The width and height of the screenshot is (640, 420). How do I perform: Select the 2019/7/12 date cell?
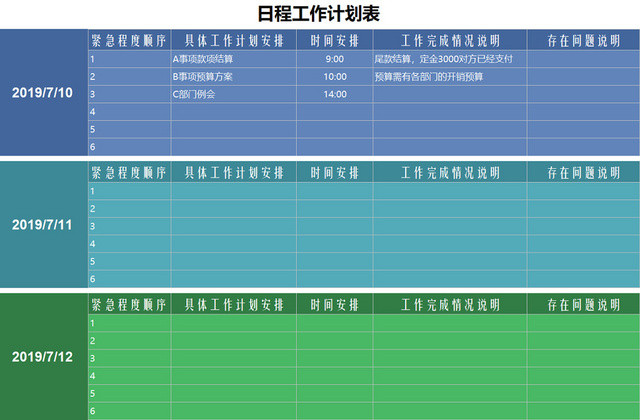point(44,357)
